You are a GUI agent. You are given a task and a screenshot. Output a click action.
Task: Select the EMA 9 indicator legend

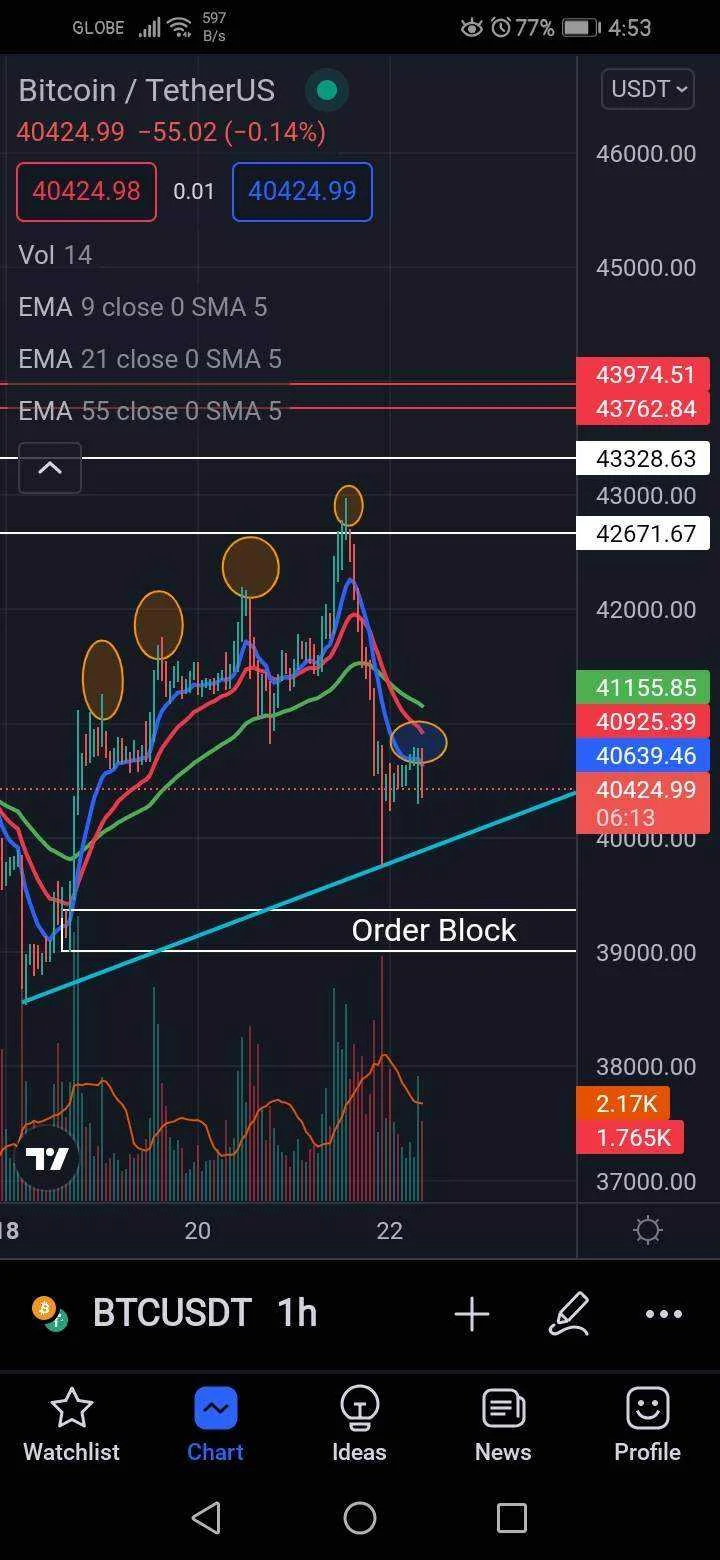tap(143, 307)
